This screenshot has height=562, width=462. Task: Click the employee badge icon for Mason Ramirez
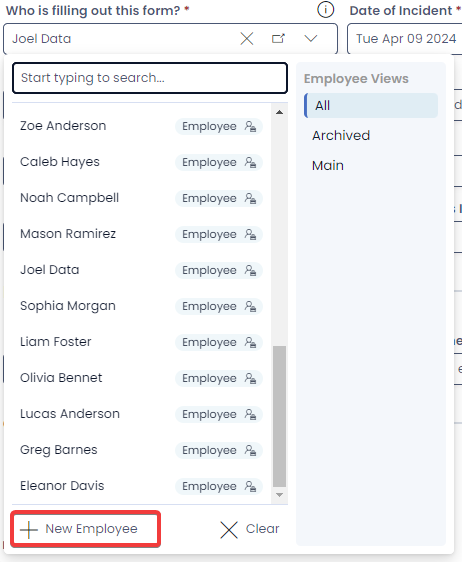point(250,234)
